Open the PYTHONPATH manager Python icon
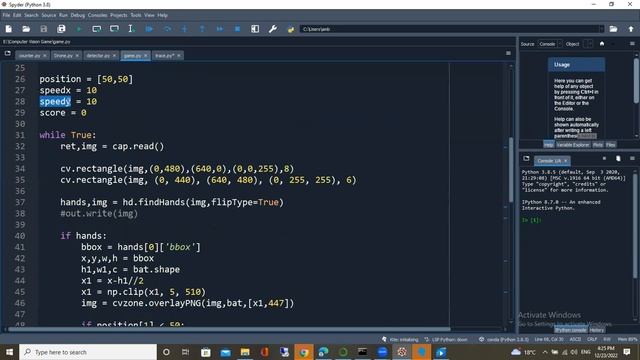 click(x=290, y=29)
